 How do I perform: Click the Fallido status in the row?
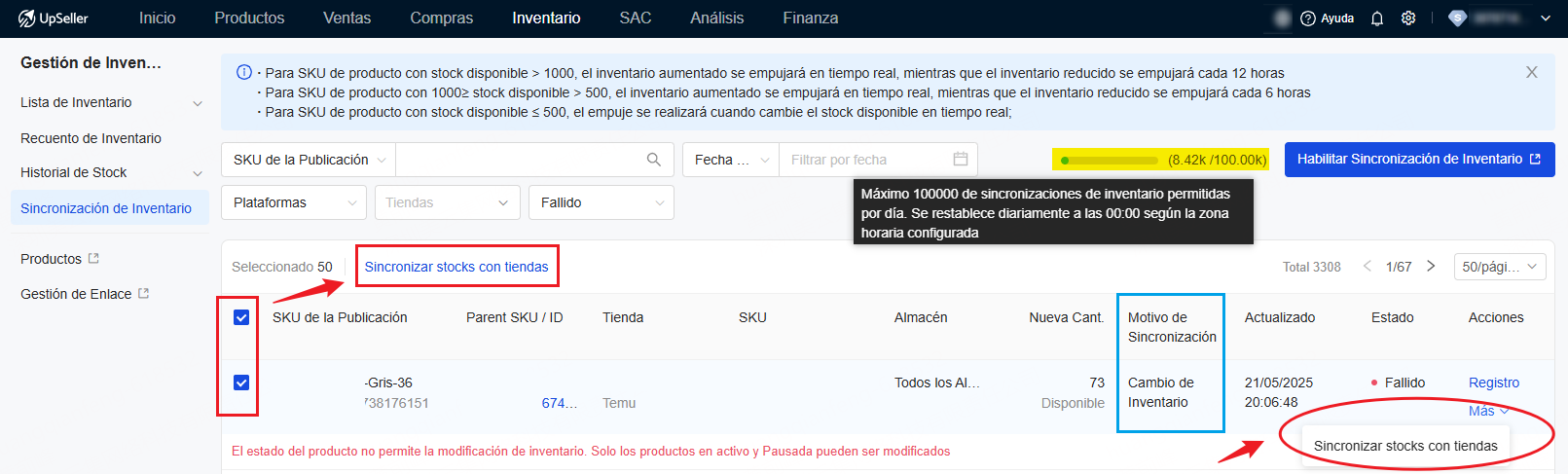1398,383
